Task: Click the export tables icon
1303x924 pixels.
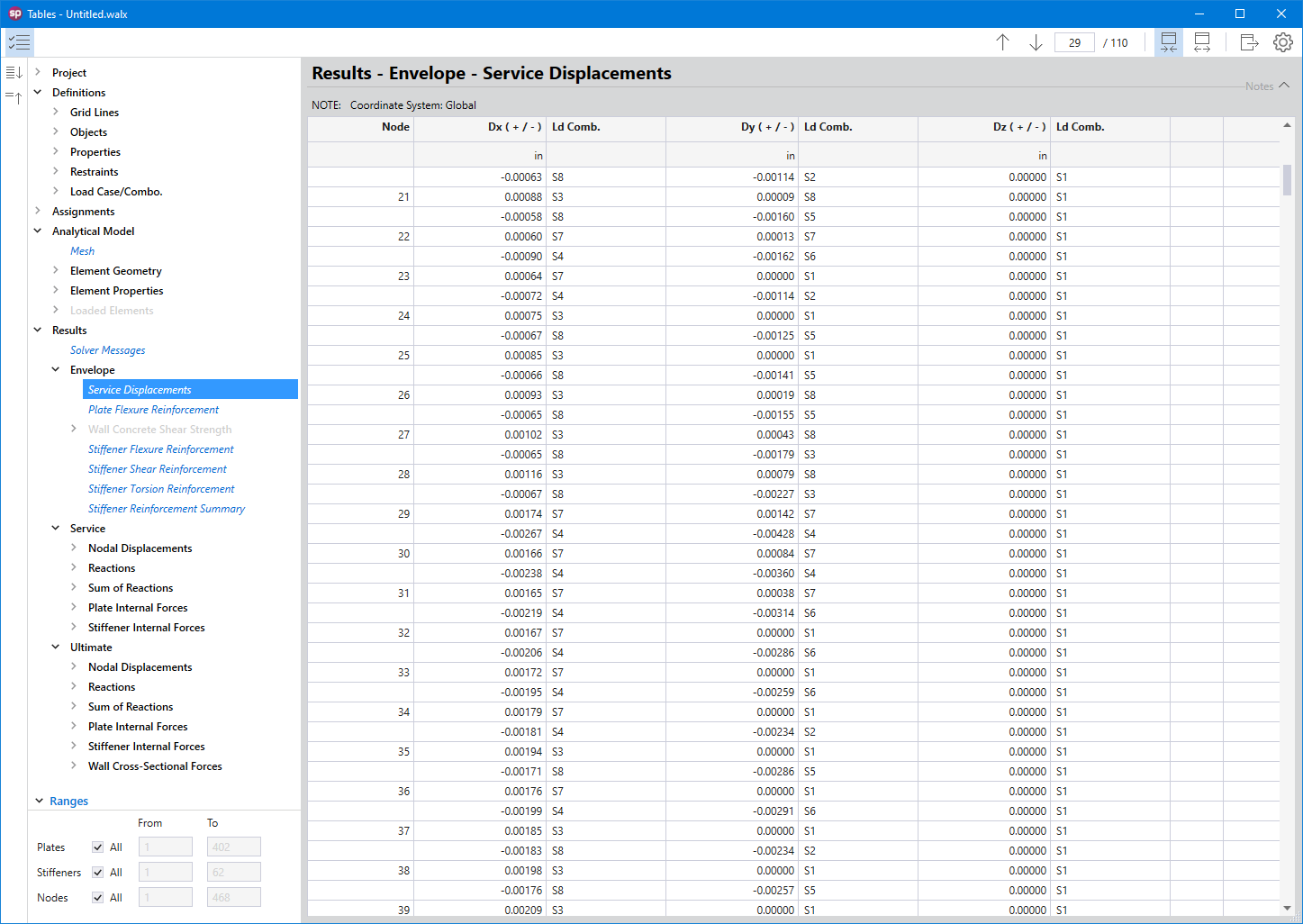Action: (1249, 42)
